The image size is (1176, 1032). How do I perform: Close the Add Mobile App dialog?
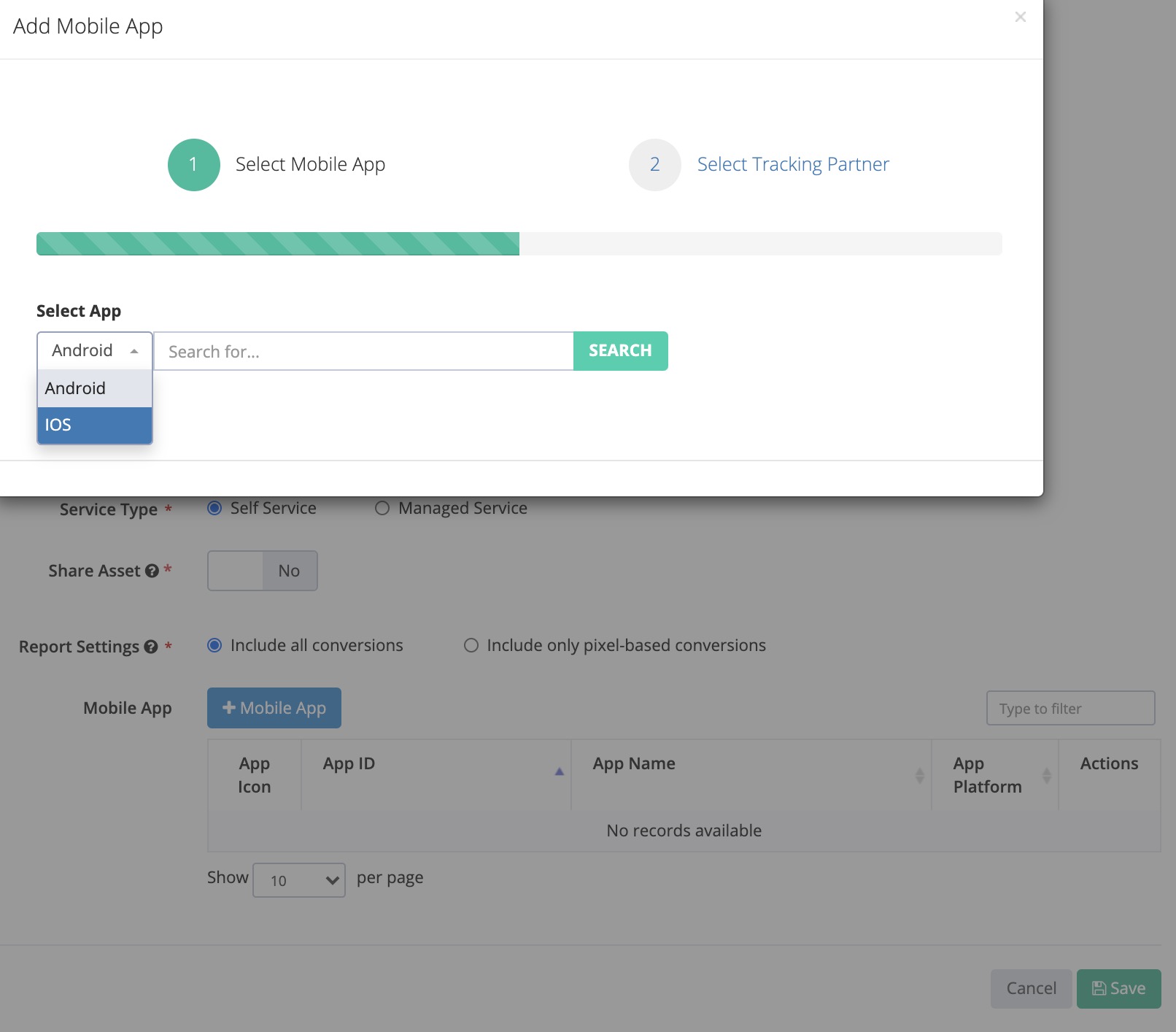[x=1020, y=17]
